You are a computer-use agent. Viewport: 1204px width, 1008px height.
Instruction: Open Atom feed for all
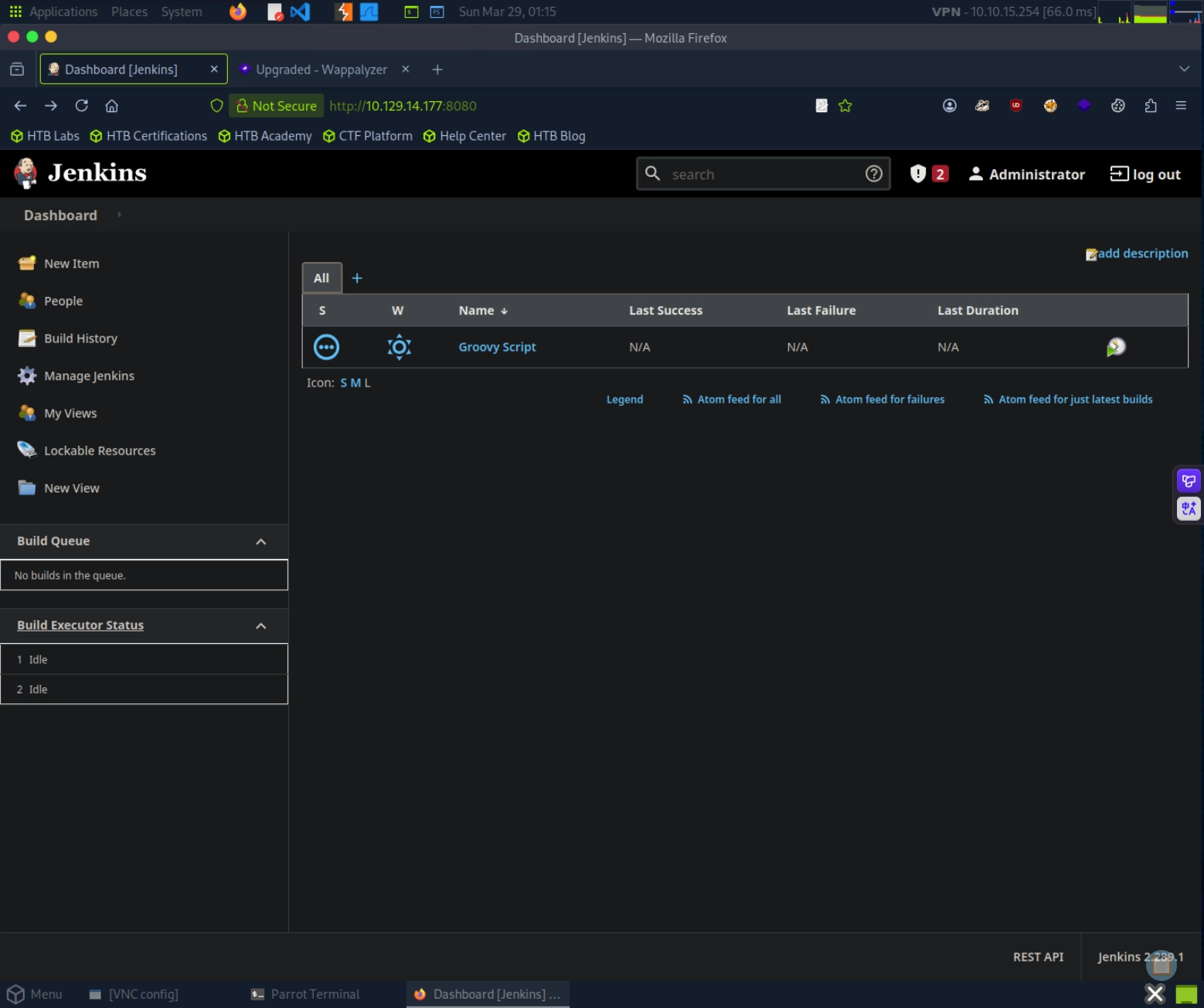pyautogui.click(x=732, y=400)
